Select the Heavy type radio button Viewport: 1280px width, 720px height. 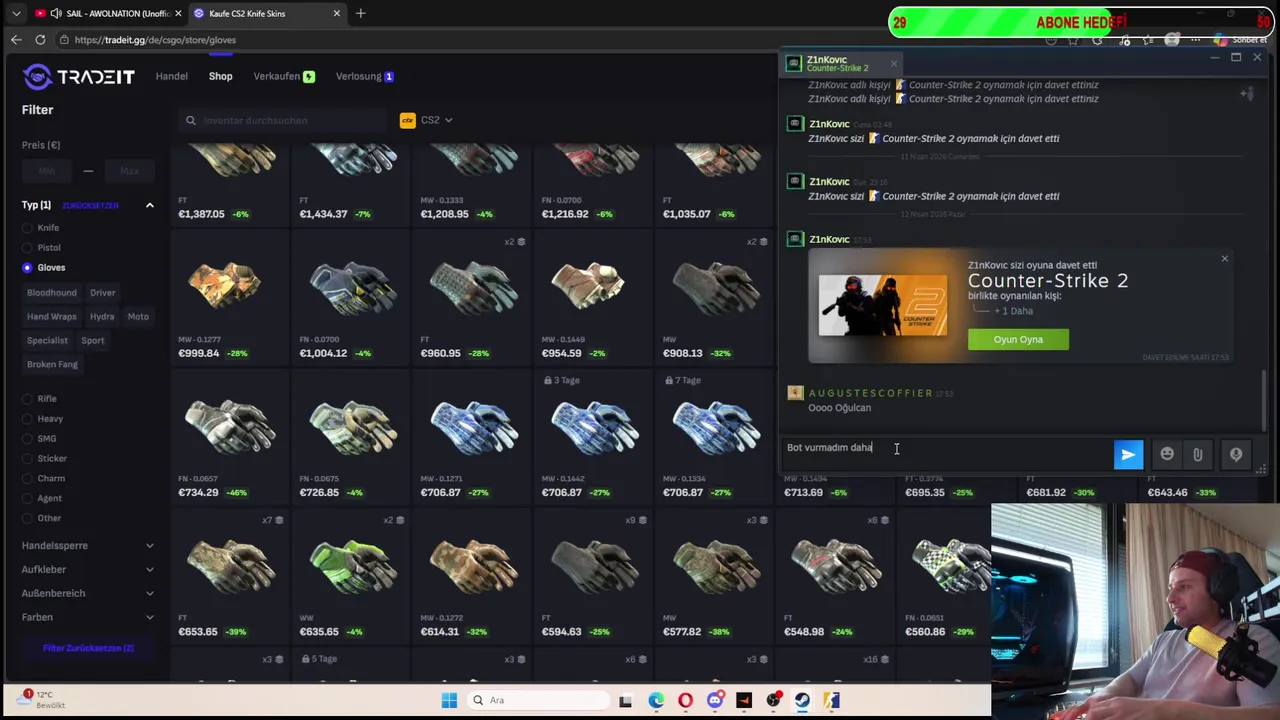27,419
